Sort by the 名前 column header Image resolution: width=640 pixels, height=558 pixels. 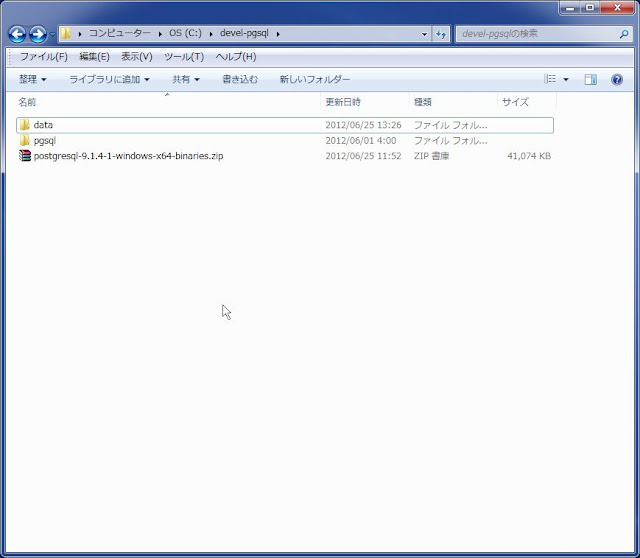click(x=27, y=102)
